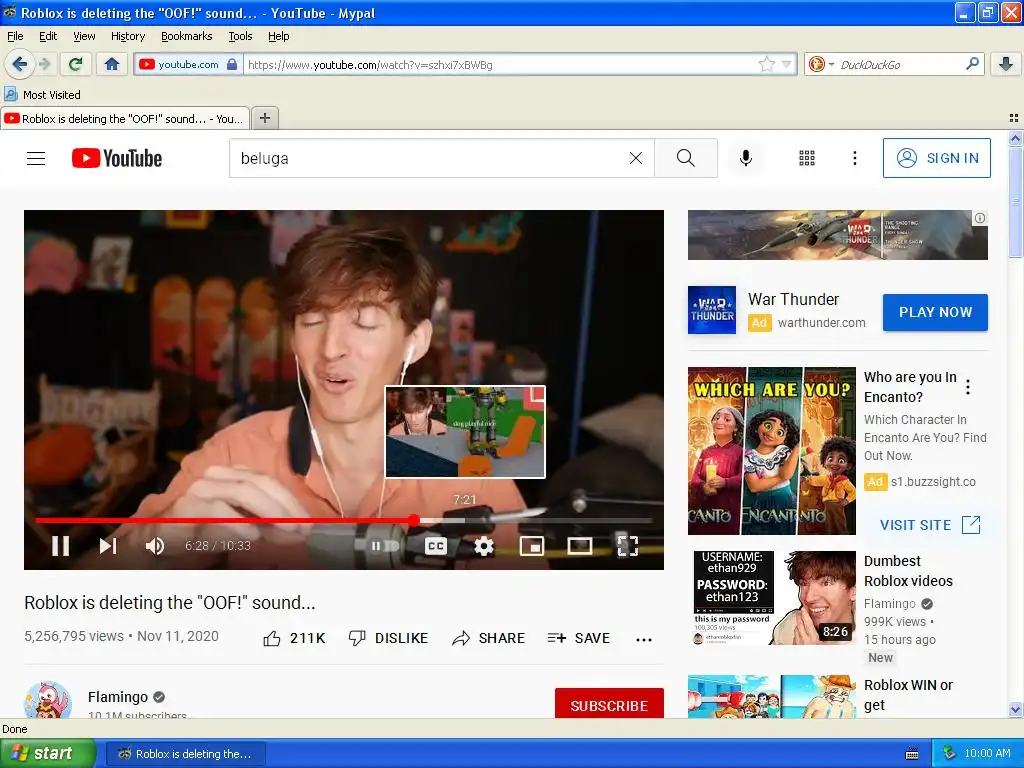Mute the video volume

tap(155, 545)
